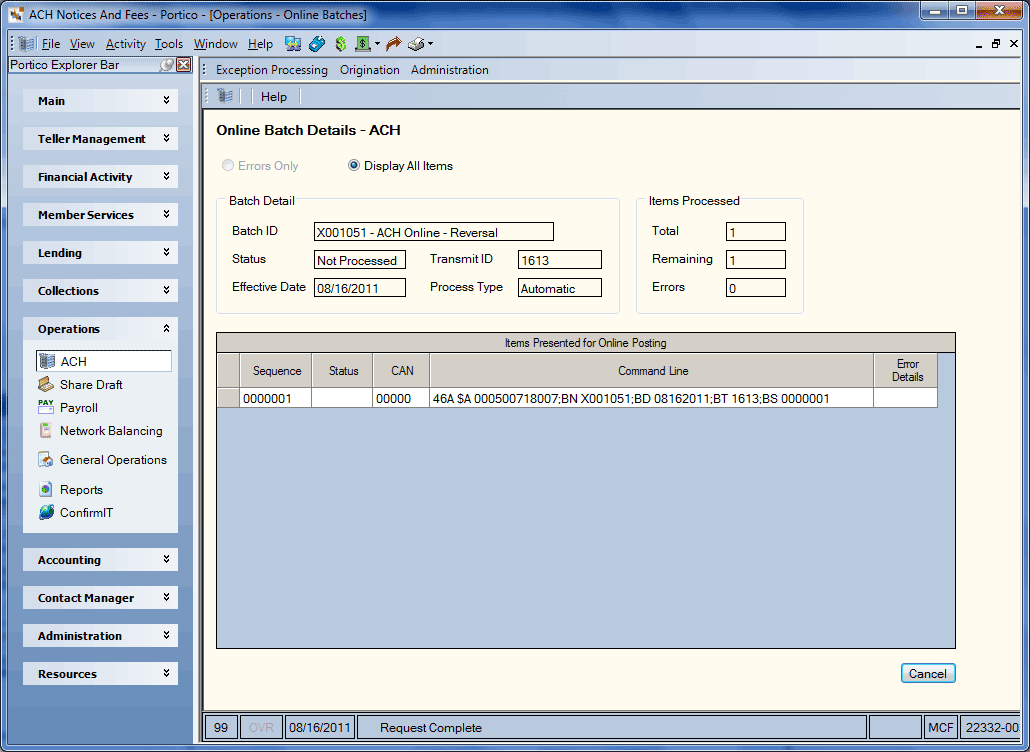Image resolution: width=1030 pixels, height=752 pixels.
Task: Expand the Lending section
Action: click(101, 253)
